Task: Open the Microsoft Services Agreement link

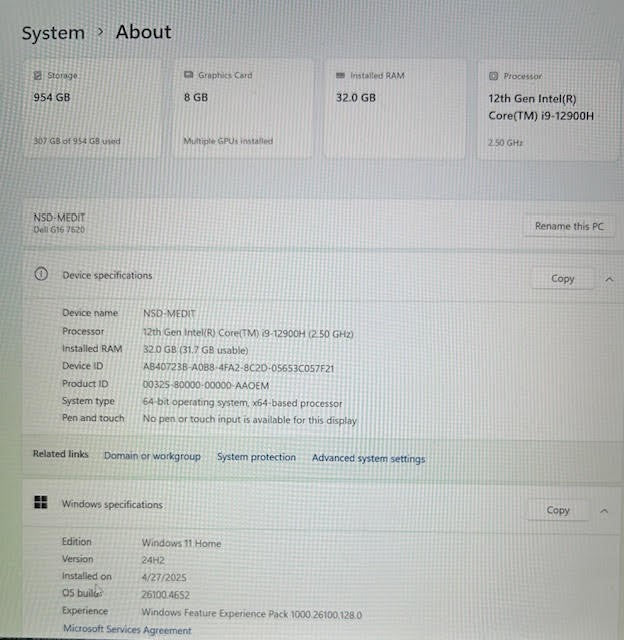Action: click(x=127, y=630)
